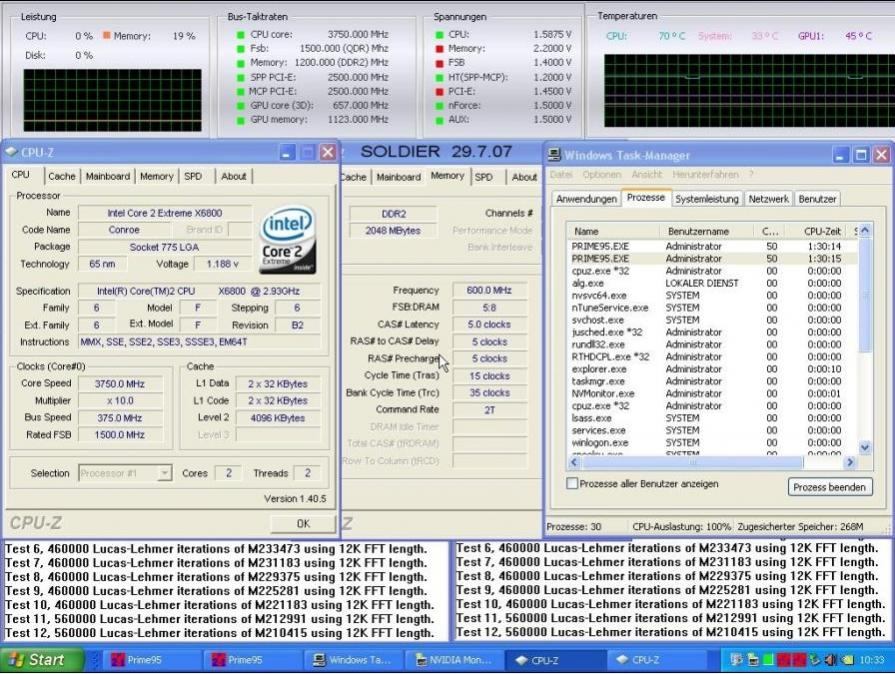Switch to Mainboard tab in front CPU-Z window
The image size is (895, 674).
pyautogui.click(x=108, y=176)
